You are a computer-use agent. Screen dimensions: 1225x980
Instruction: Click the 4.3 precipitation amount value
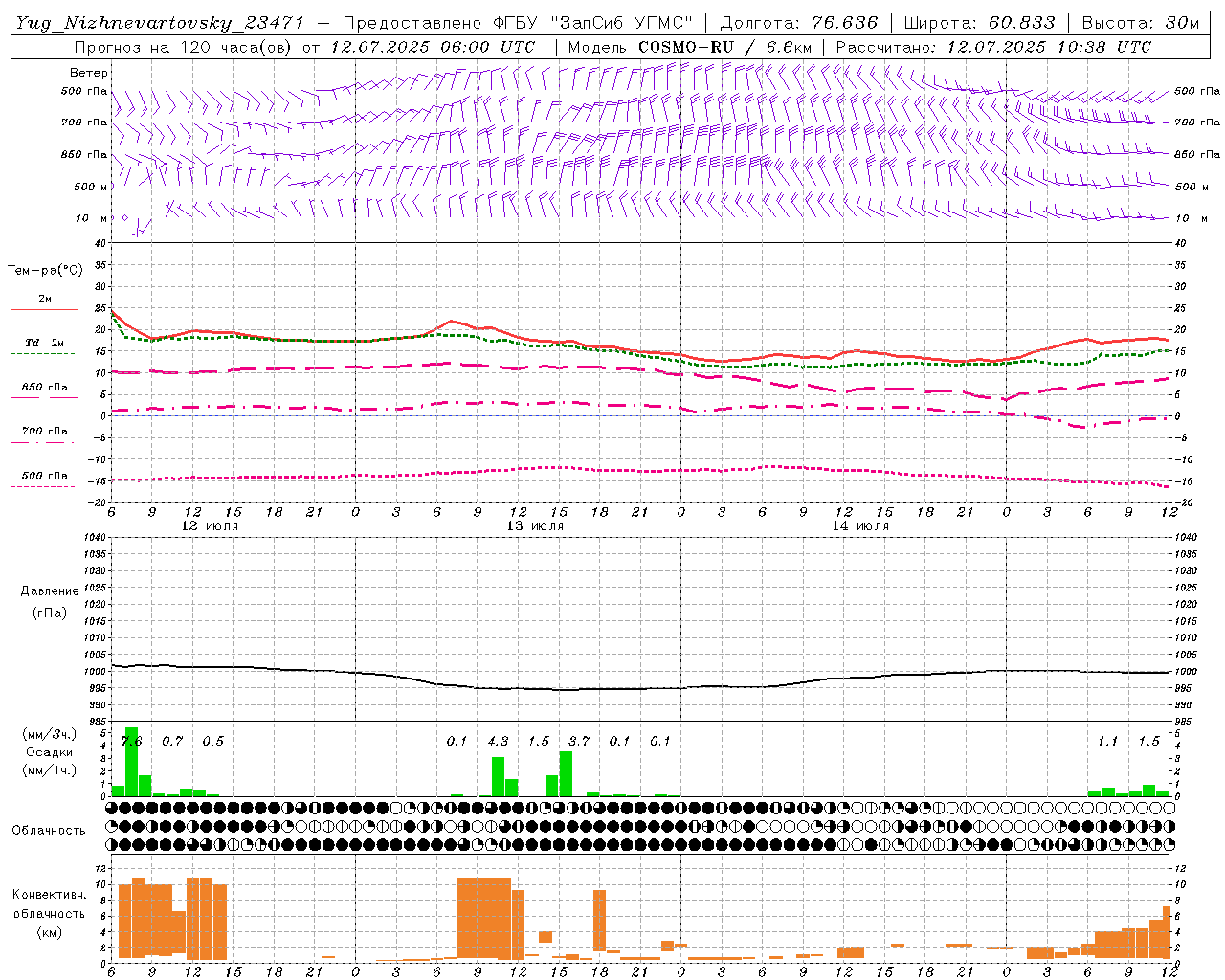click(498, 741)
